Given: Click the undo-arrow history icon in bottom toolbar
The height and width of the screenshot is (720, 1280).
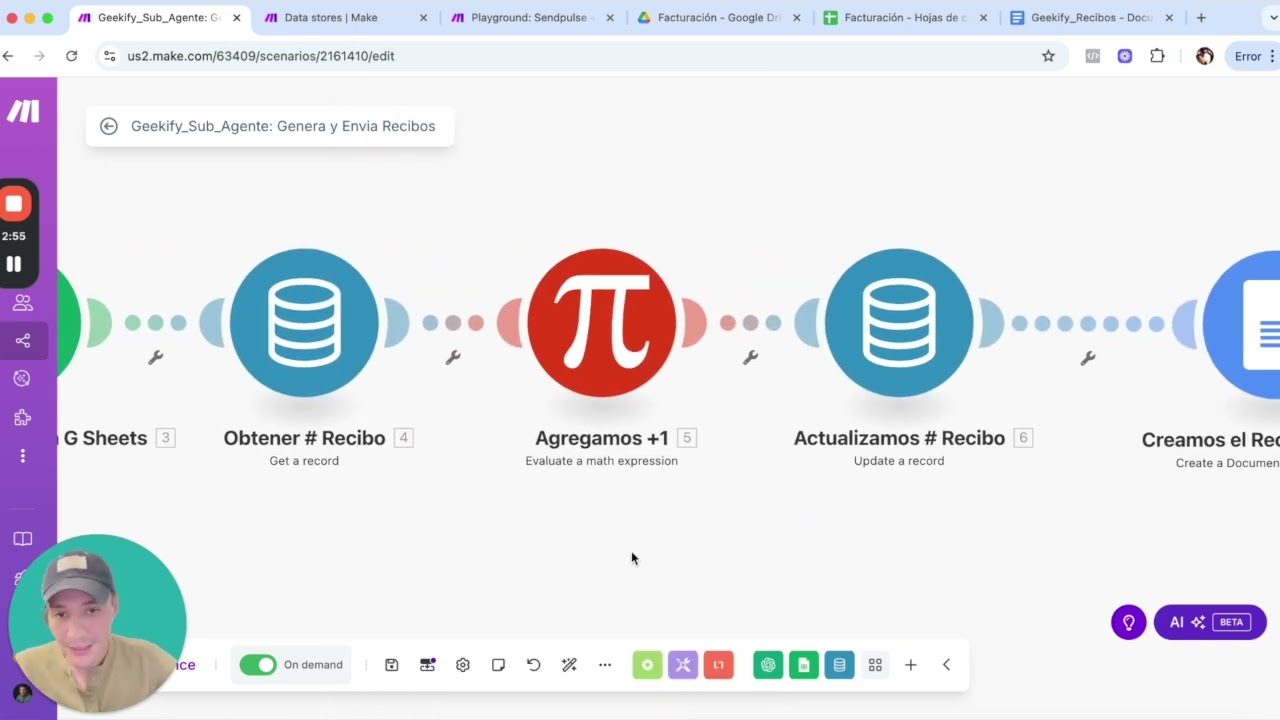Looking at the screenshot, I should (x=534, y=665).
